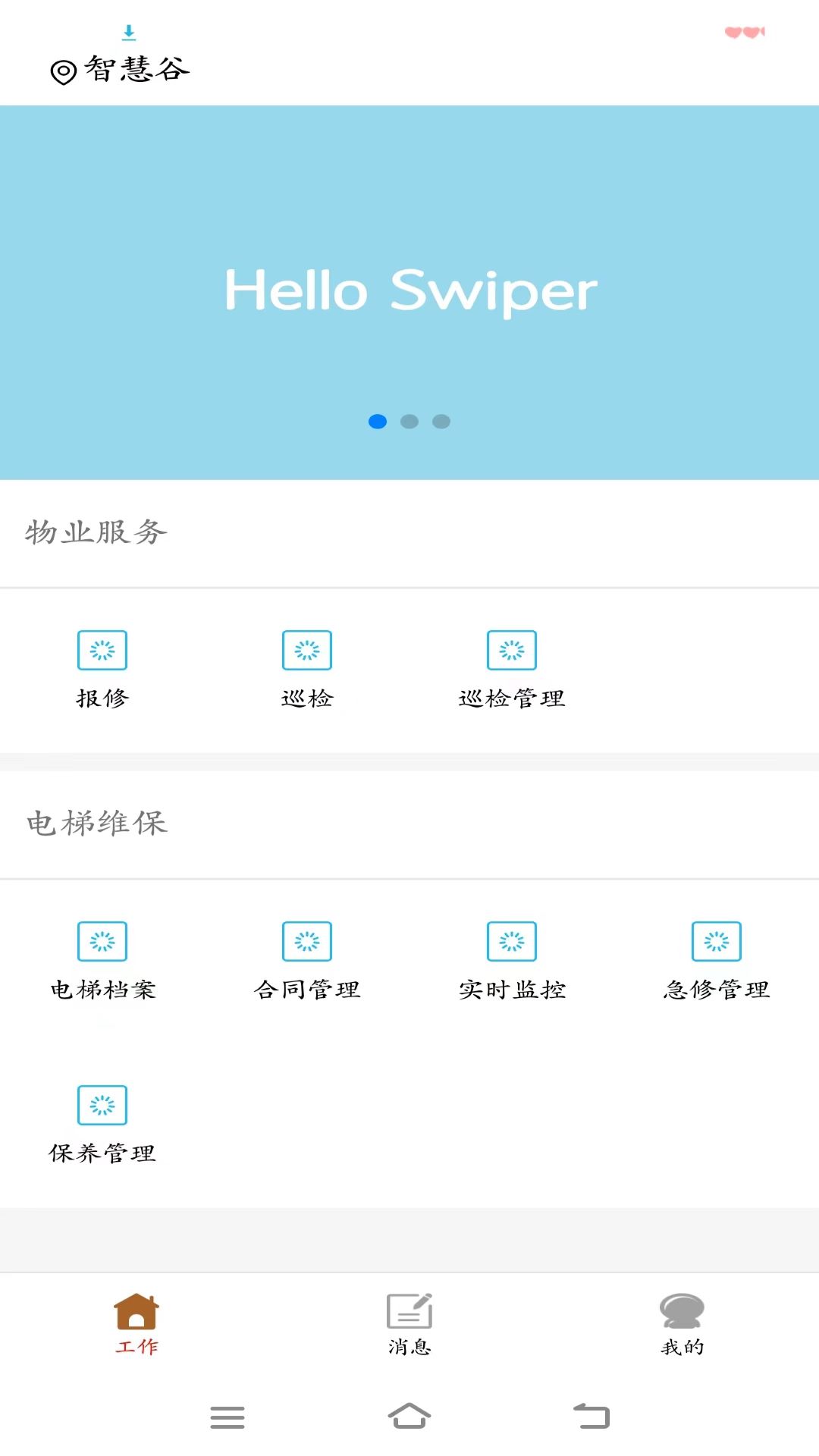Open the Android recent apps menu button
The image size is (819, 1456).
227,1417
